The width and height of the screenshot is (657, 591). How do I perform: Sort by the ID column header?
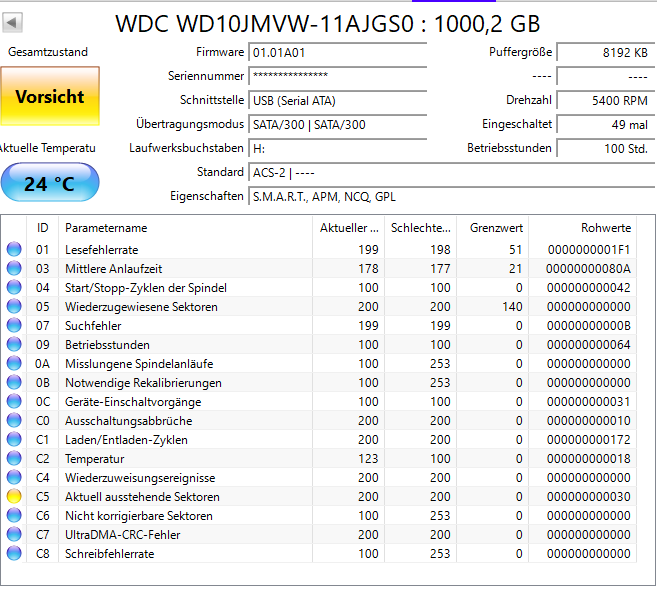[43, 228]
